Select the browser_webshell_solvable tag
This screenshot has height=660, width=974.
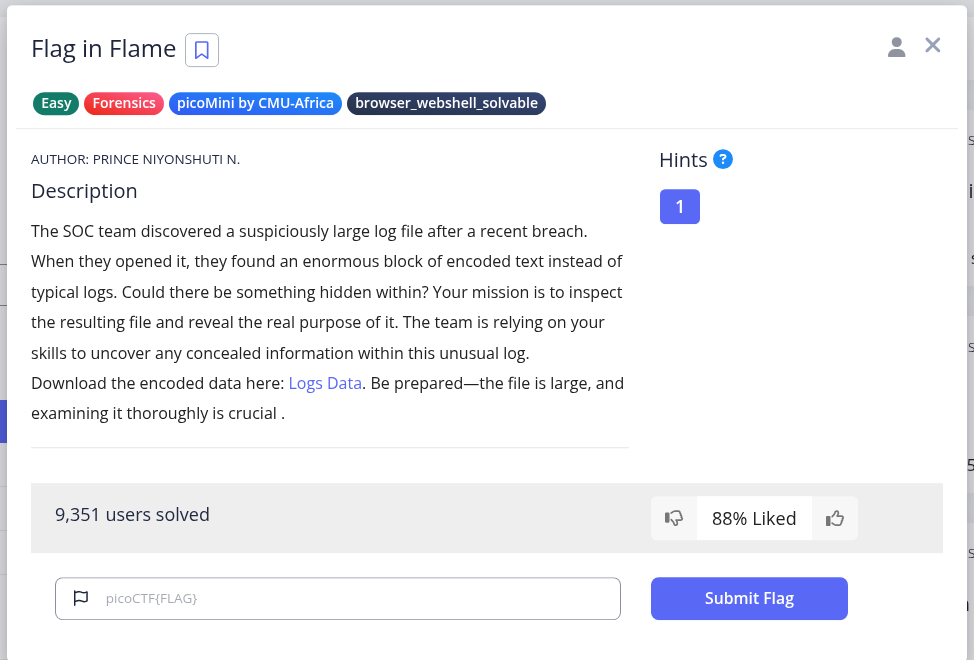(x=446, y=103)
